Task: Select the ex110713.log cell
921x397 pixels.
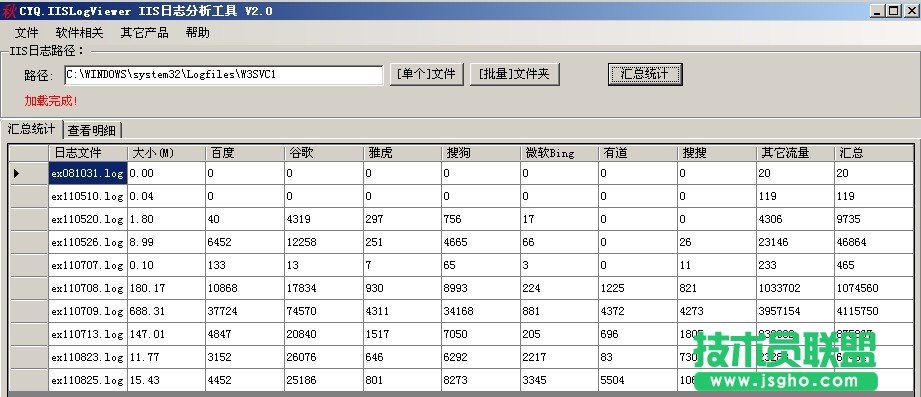Action: (x=88, y=334)
